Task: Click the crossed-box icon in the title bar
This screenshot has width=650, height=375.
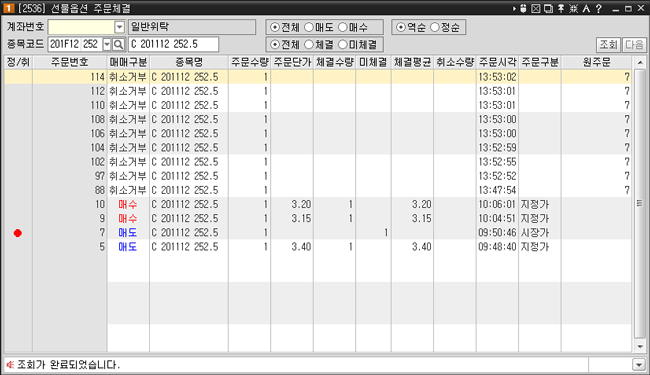Action: point(536,8)
